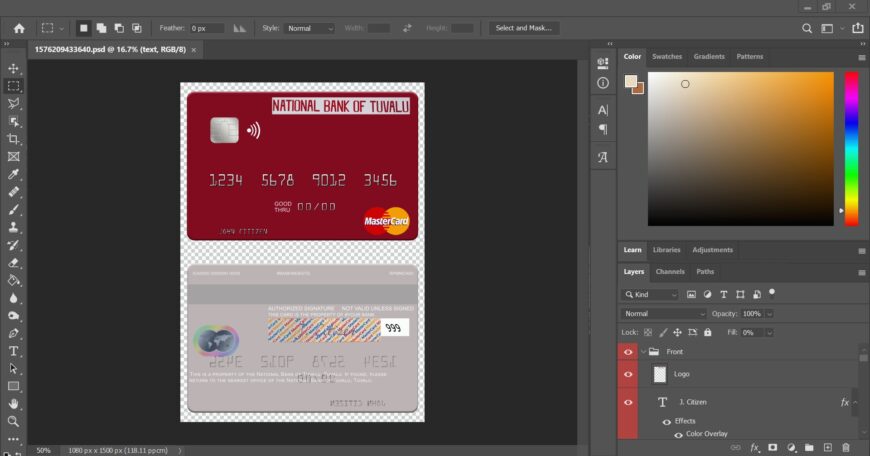Open the Character panel icon
This screenshot has height=456, width=870.
[x=603, y=110]
